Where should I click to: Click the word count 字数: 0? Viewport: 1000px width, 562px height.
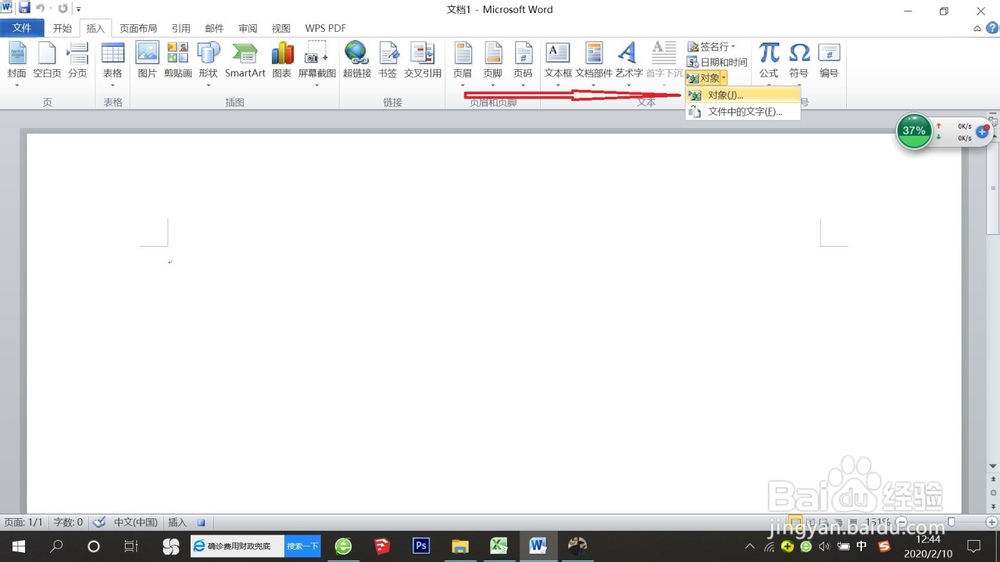click(68, 522)
